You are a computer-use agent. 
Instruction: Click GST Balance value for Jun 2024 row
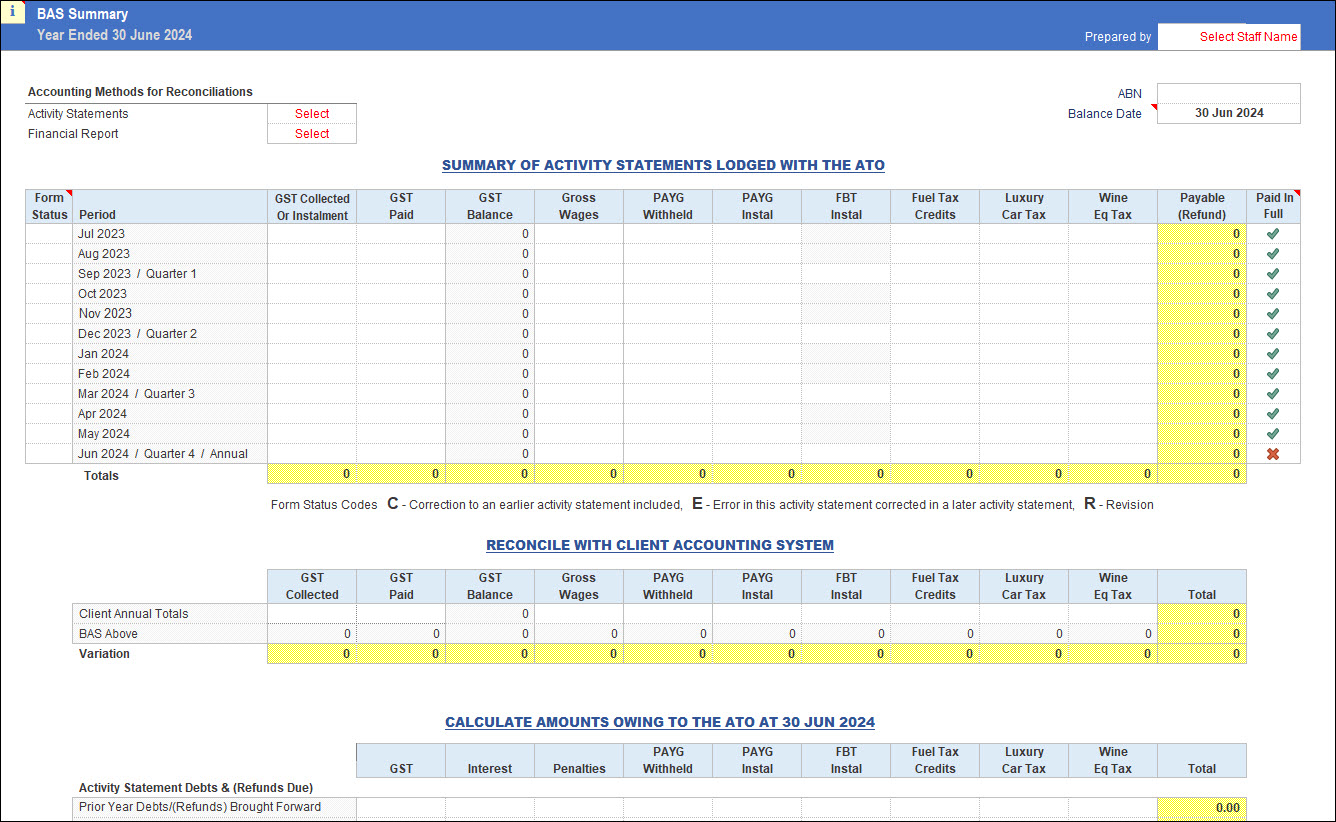tap(490, 453)
